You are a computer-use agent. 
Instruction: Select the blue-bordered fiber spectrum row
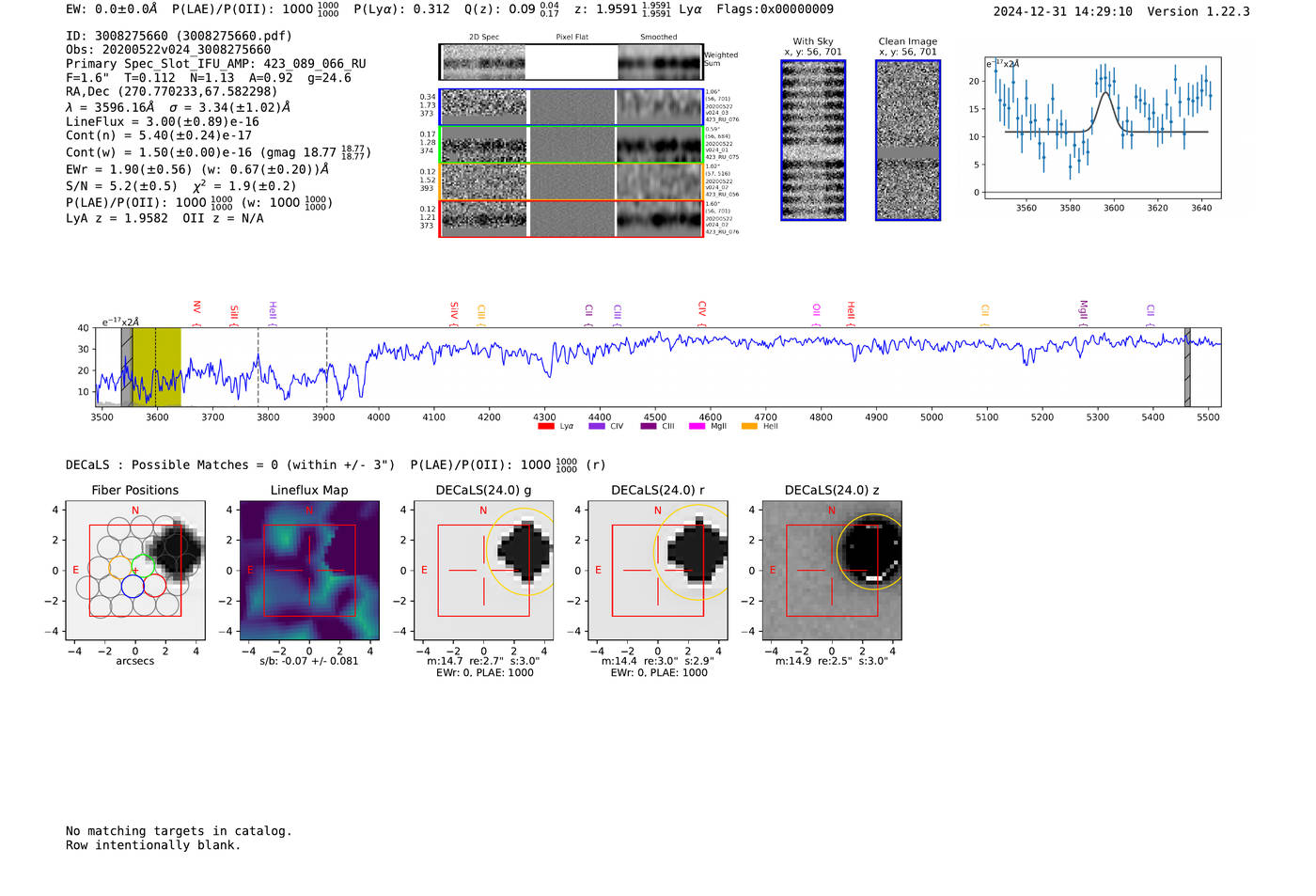pos(571,107)
